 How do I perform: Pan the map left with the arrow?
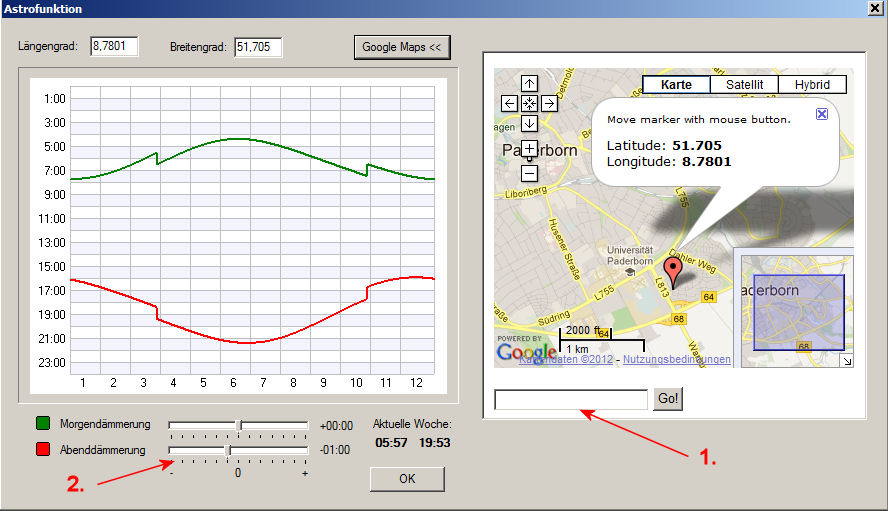click(x=510, y=103)
